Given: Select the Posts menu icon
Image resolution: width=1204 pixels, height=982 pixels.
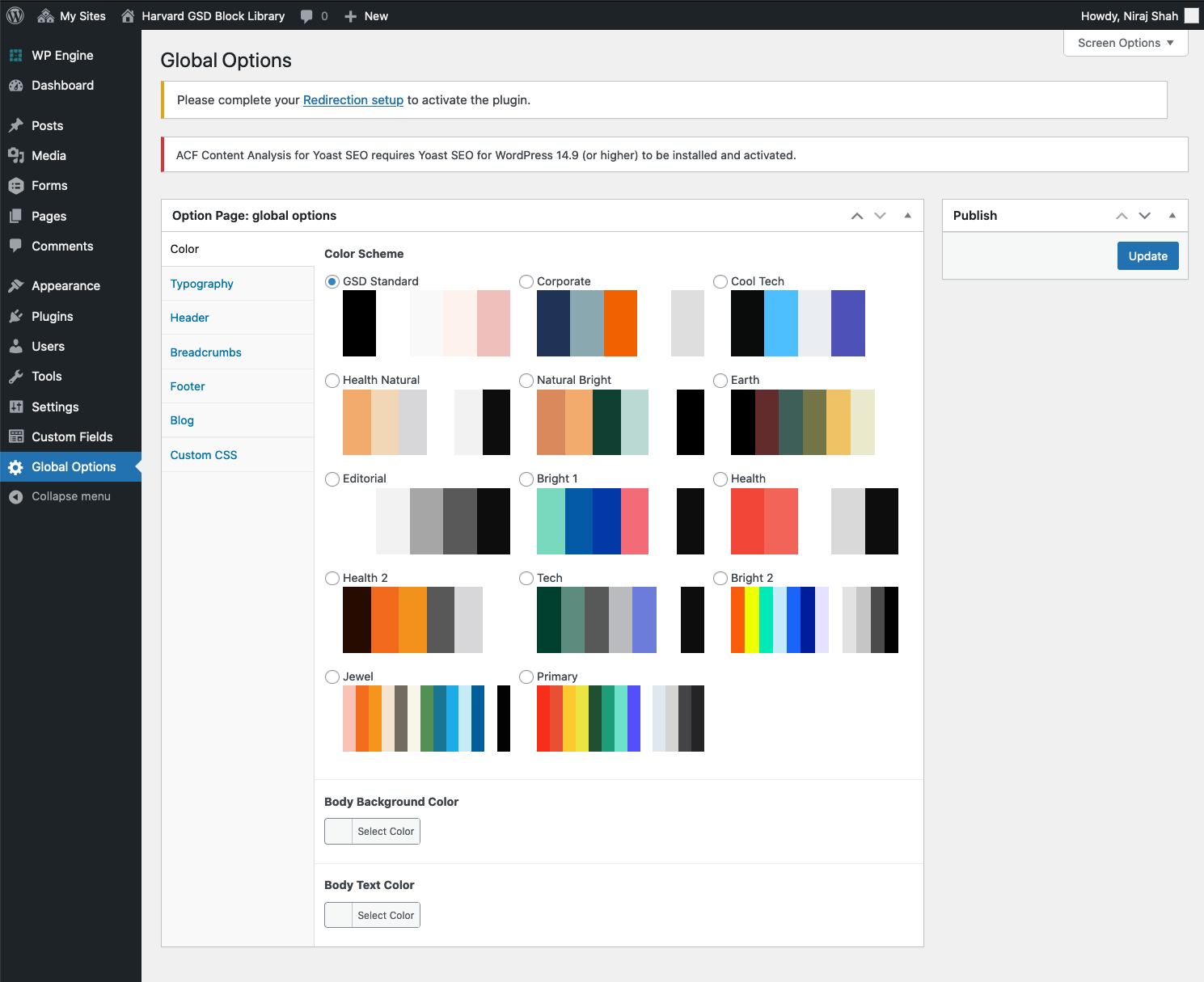Looking at the screenshot, I should tap(18, 125).
